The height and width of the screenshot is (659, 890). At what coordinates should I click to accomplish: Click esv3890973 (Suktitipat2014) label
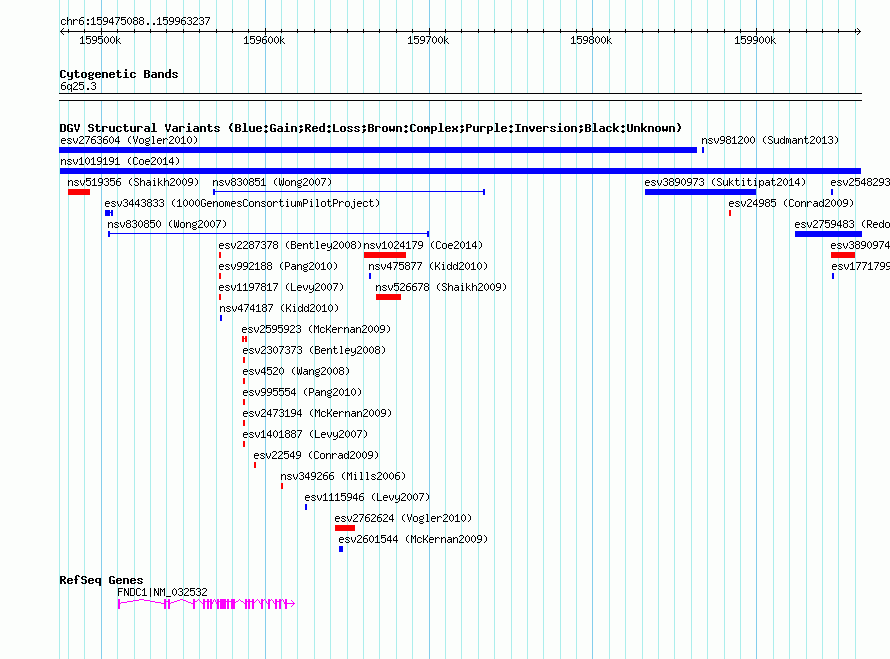725,182
